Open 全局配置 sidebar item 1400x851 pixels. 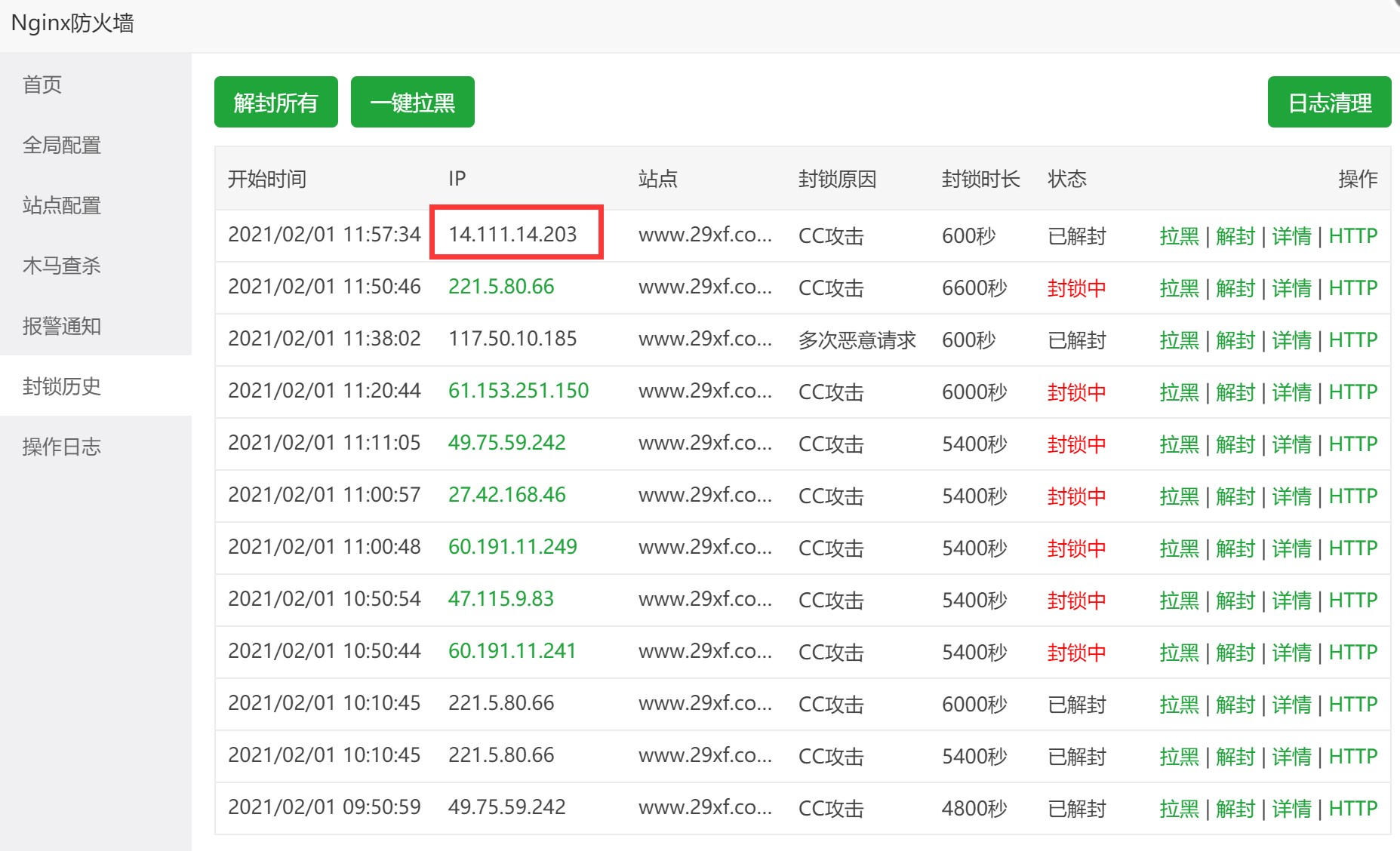point(62,145)
